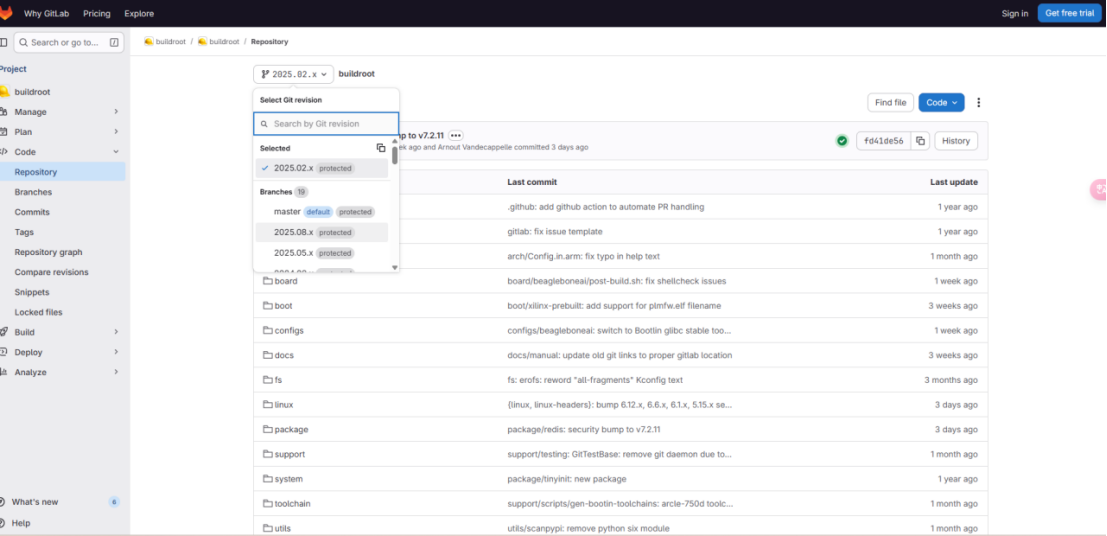Image resolution: width=1107 pixels, height=536 pixels.
Task: Click the revision list scrollbar thumb
Action: [x=395, y=155]
